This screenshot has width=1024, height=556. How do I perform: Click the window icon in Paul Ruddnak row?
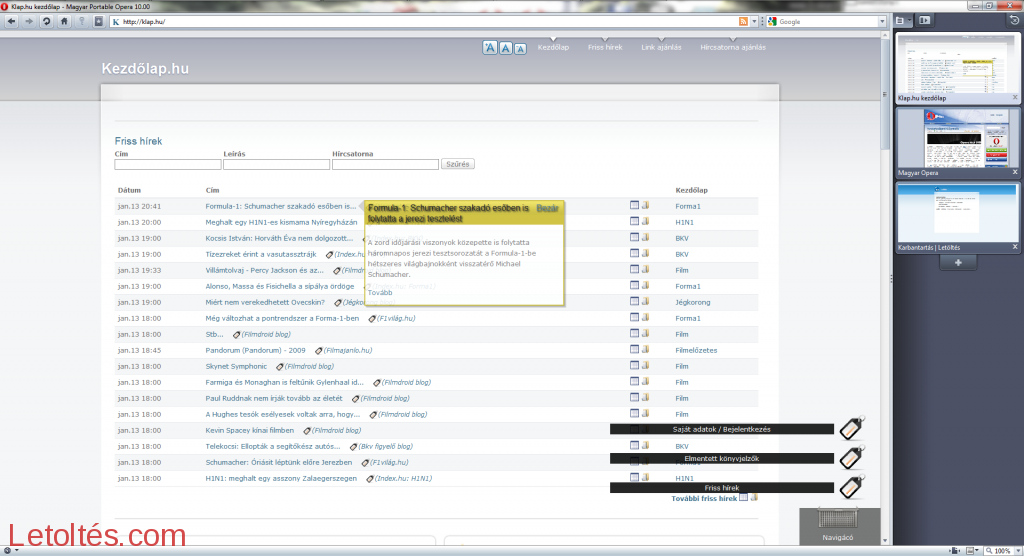pyautogui.click(x=634, y=397)
